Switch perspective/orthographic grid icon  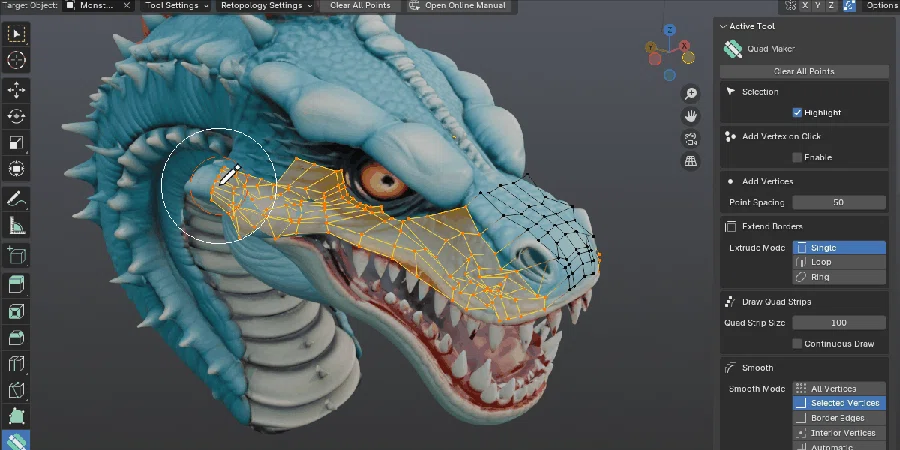690,161
